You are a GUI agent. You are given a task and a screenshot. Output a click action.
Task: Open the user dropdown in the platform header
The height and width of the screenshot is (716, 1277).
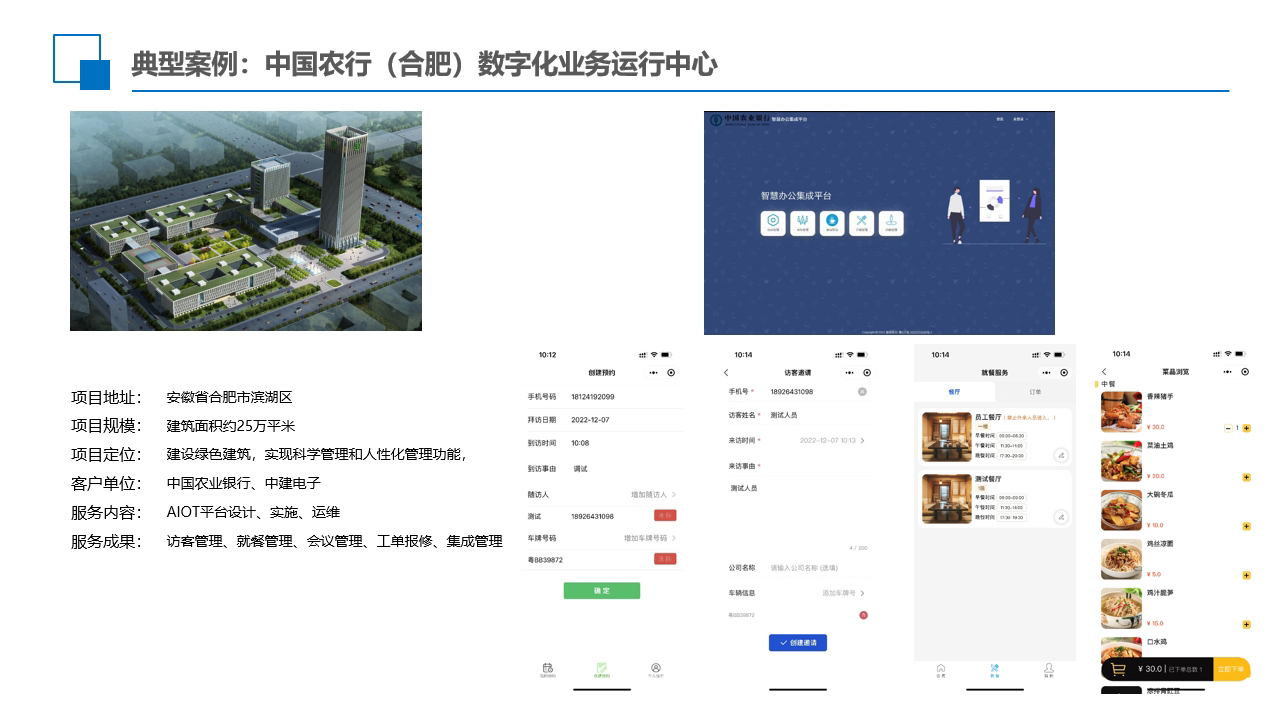(1019, 119)
